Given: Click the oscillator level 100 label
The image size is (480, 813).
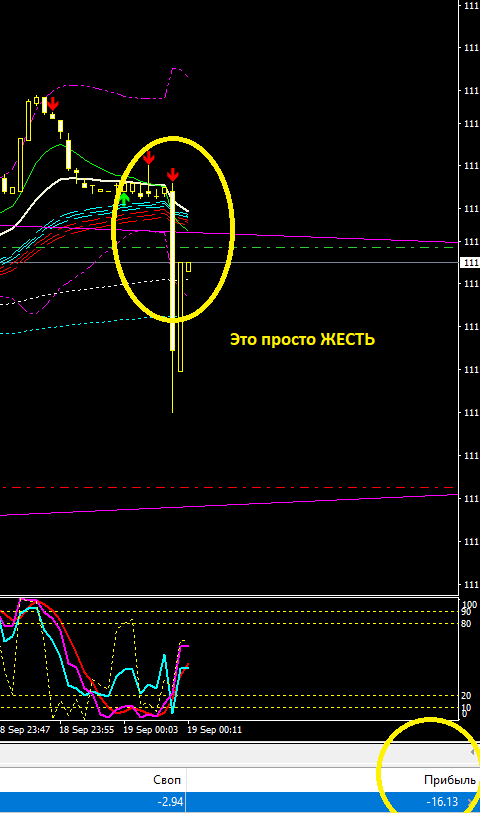Looking at the screenshot, I should pyautogui.click(x=469, y=605).
